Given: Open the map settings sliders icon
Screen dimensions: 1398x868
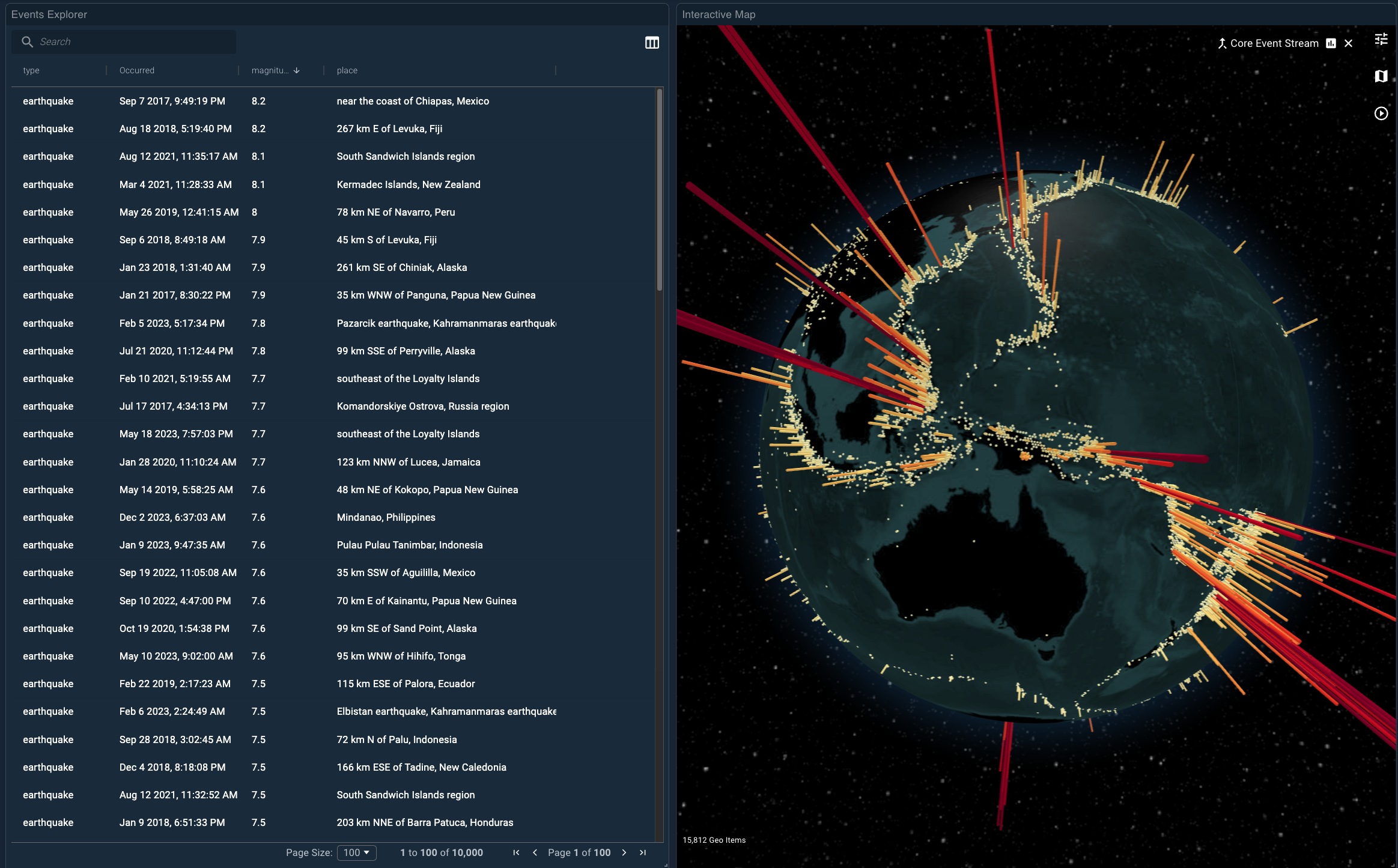Looking at the screenshot, I should (x=1381, y=40).
